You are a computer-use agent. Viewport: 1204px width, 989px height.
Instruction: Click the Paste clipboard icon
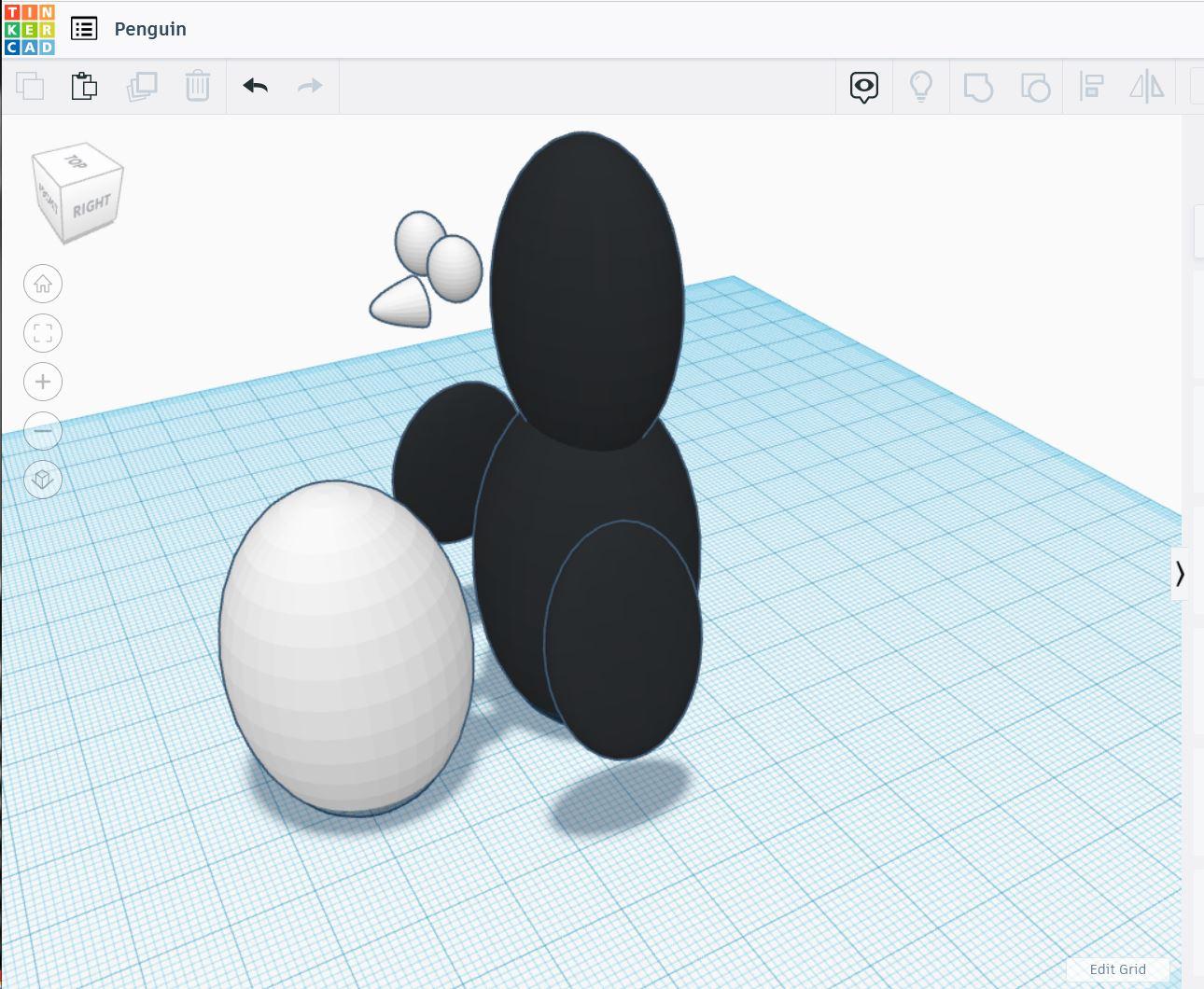[85, 87]
